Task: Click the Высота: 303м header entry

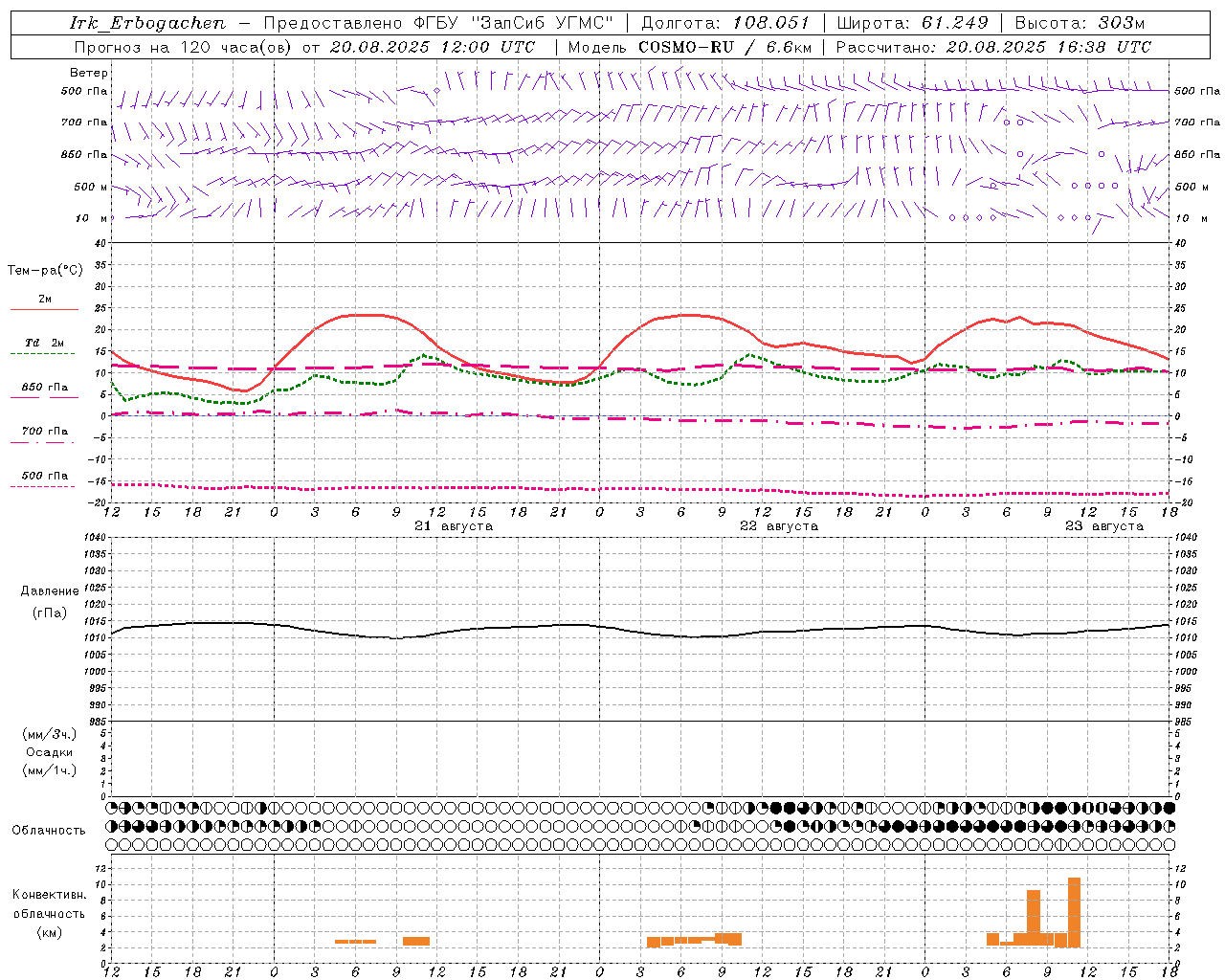Action: click(1080, 23)
